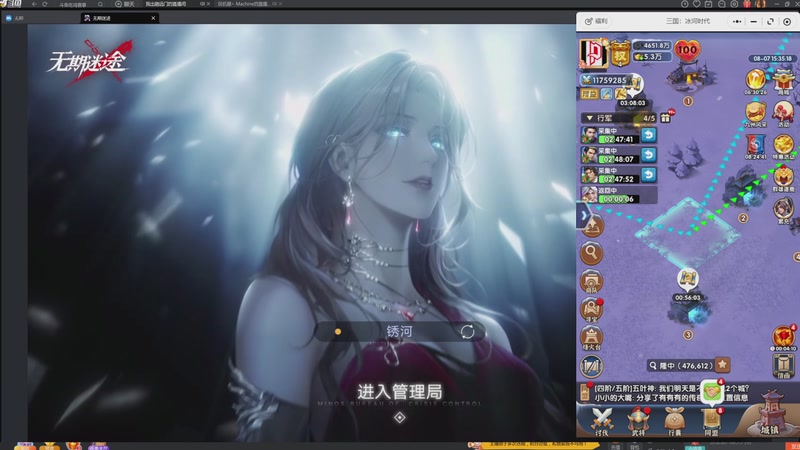Click the 11759285 power value

[x=608, y=80]
